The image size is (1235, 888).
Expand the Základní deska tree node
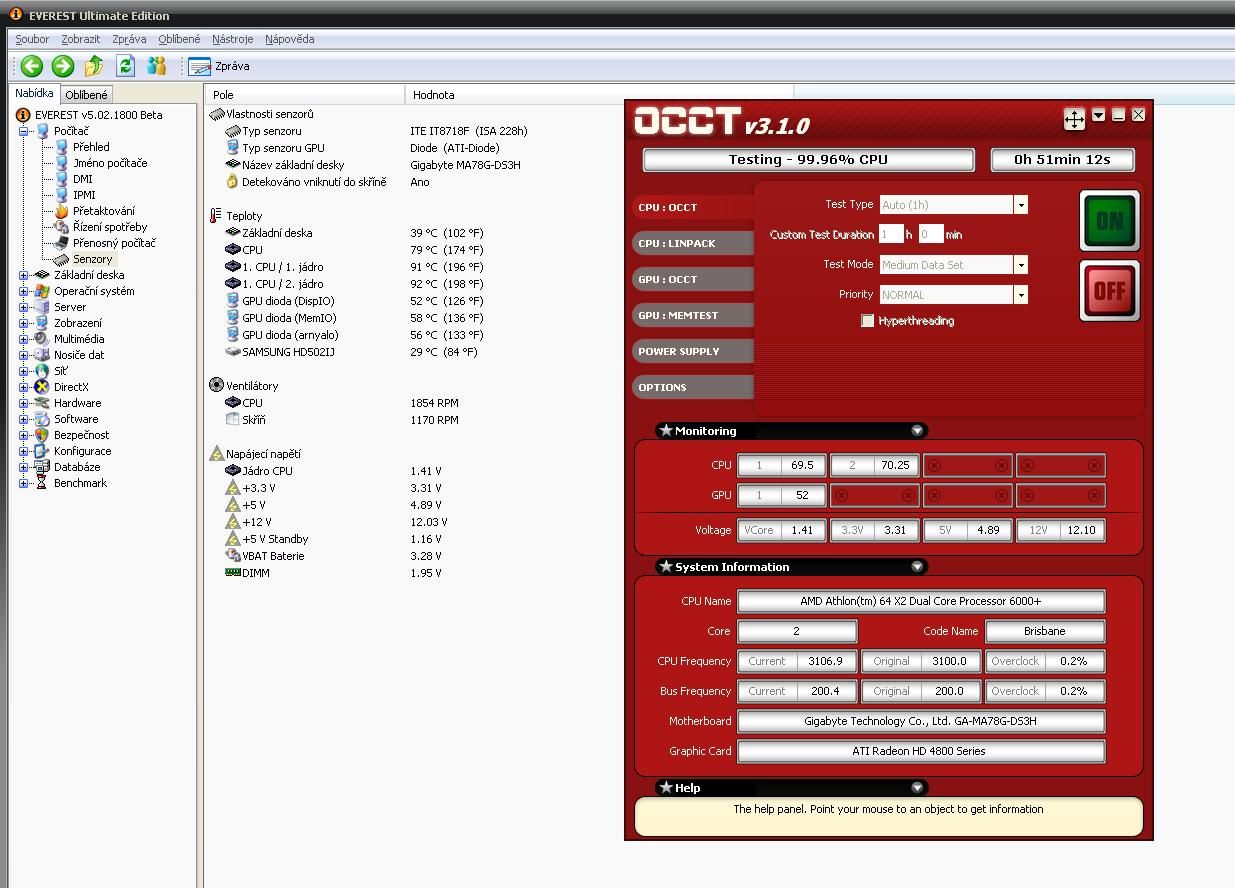23,275
